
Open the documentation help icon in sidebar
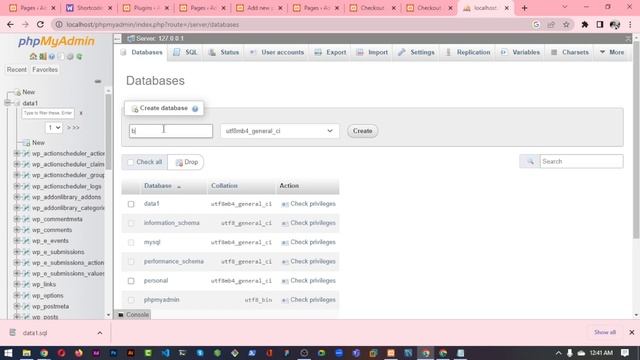52,56
